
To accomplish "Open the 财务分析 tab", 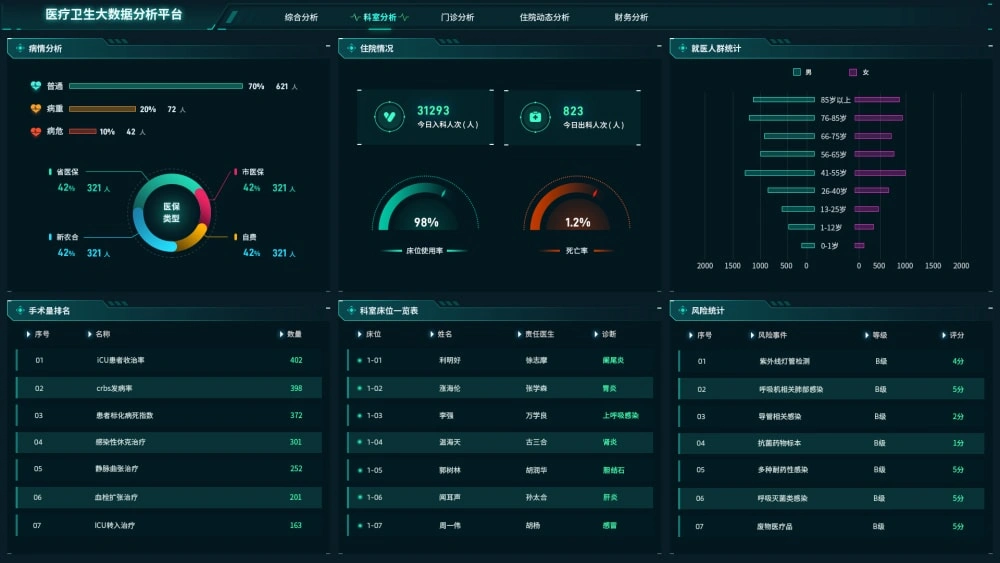I will [x=631, y=17].
